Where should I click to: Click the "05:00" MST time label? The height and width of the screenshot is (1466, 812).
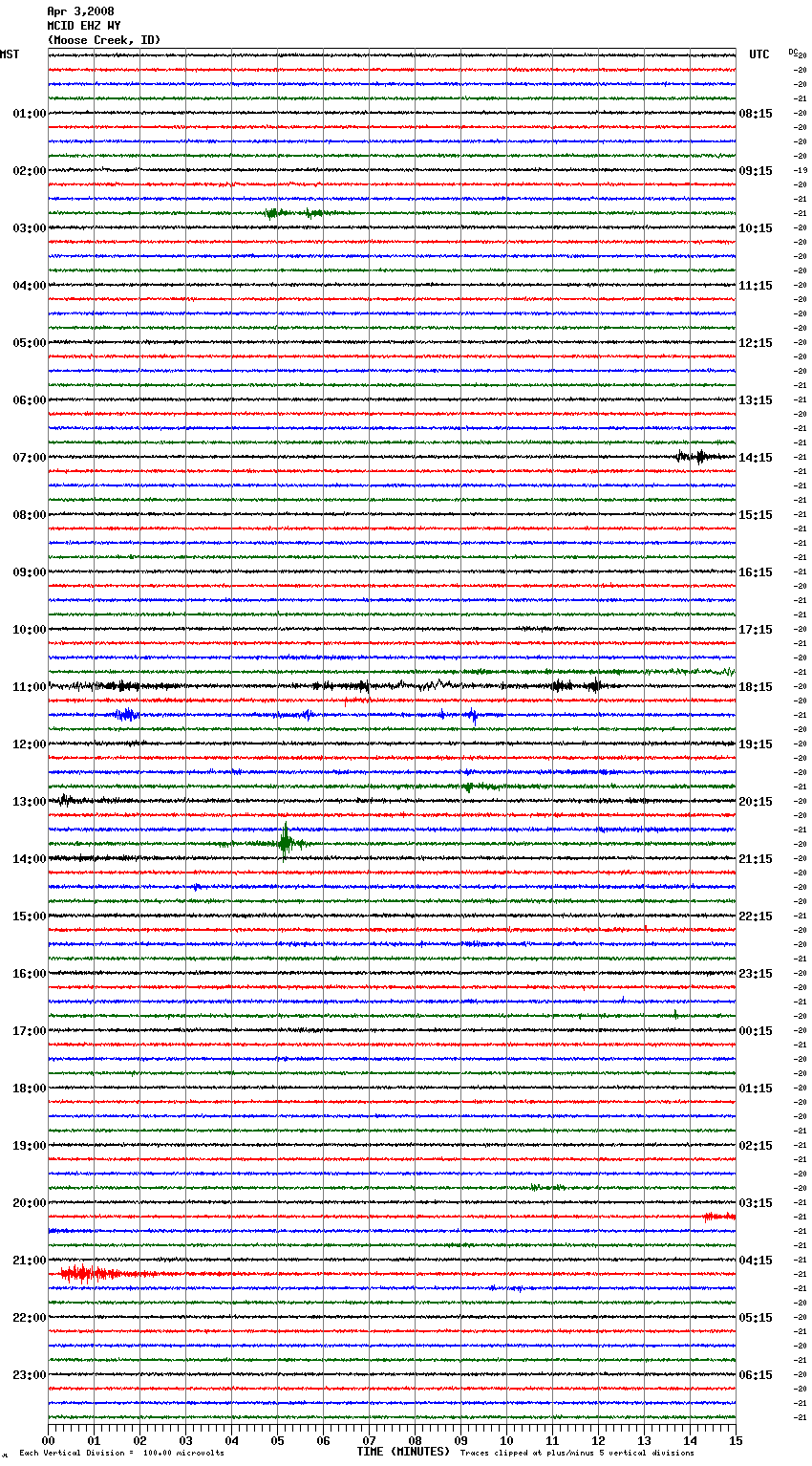tap(29, 343)
